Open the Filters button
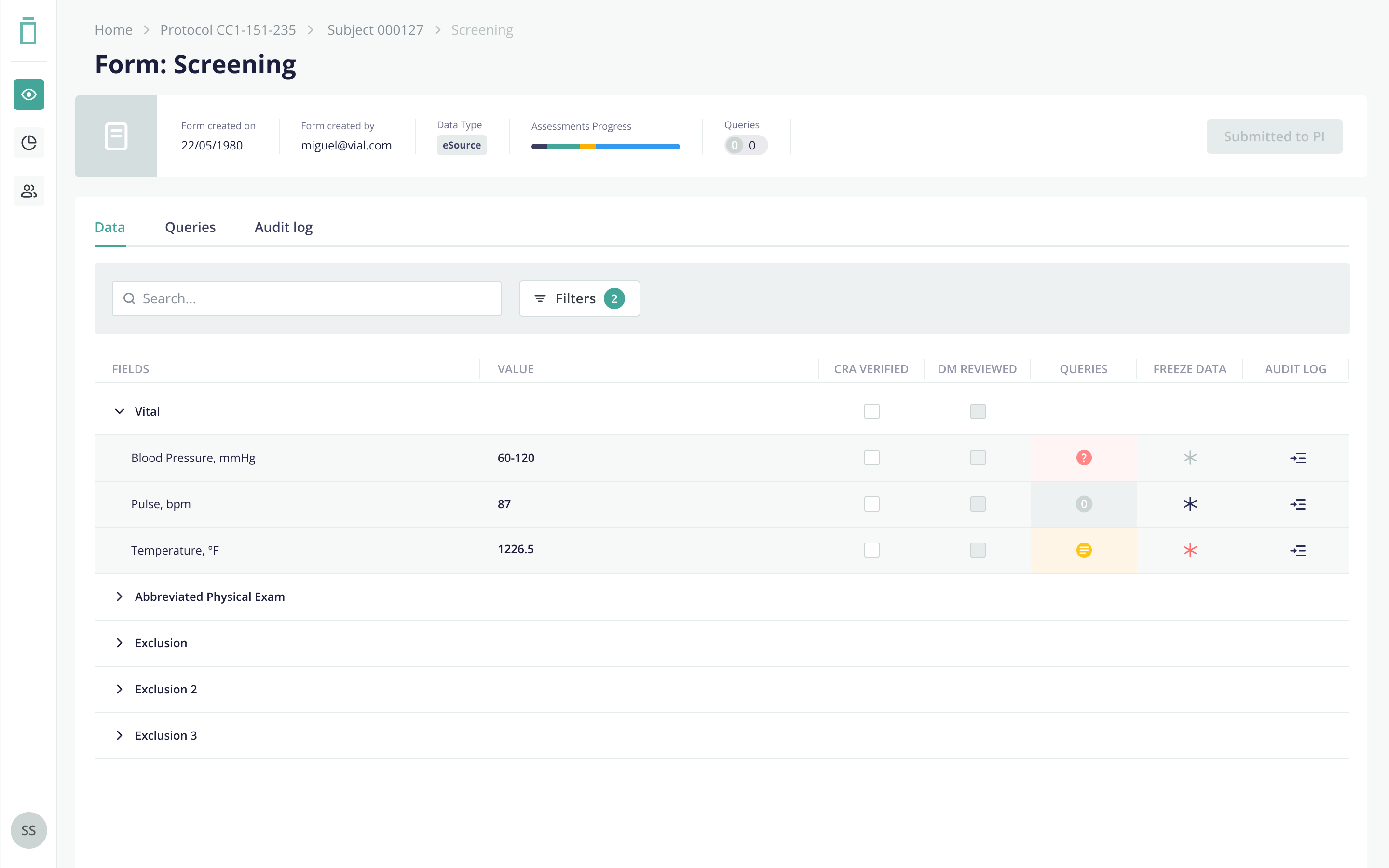 point(579,298)
